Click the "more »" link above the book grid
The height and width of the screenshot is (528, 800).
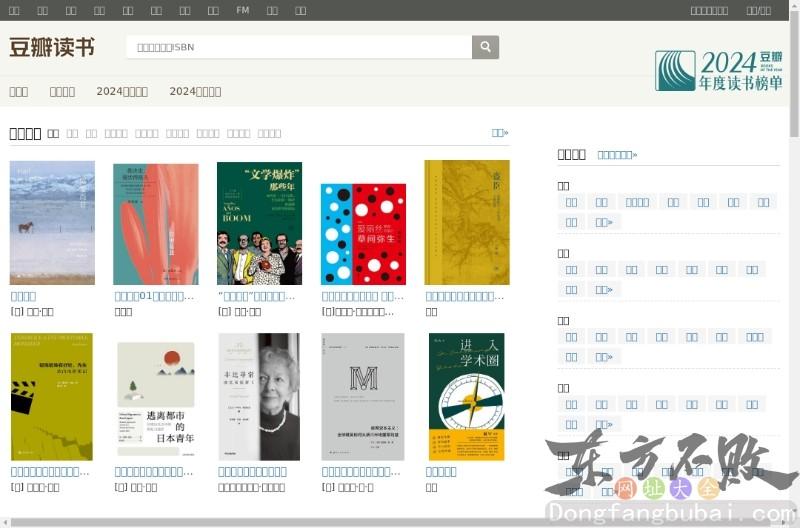500,132
